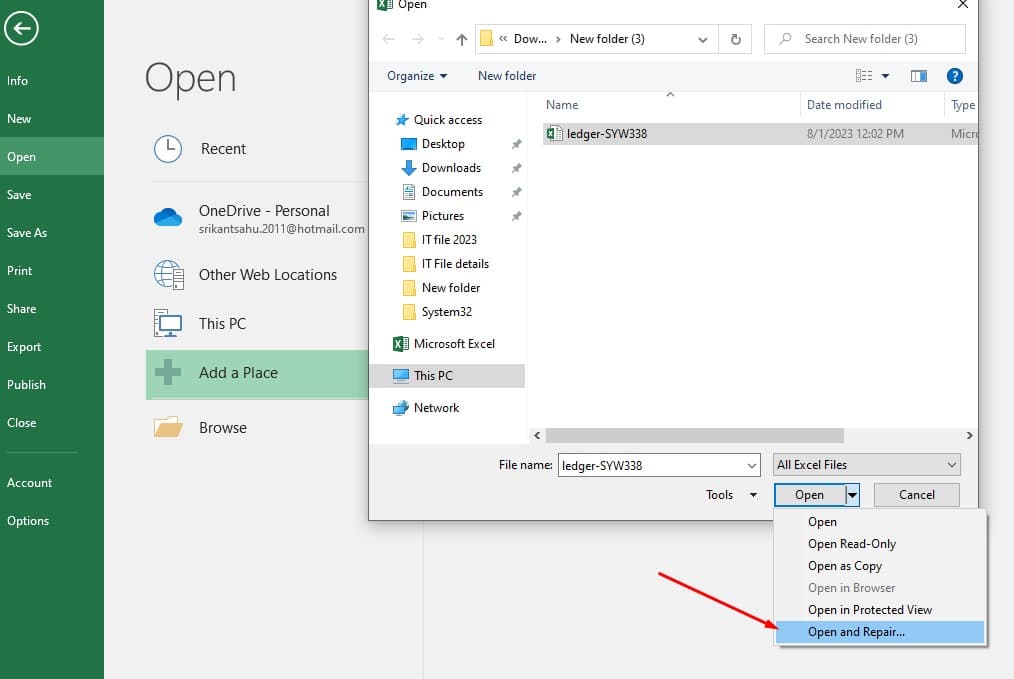Open OneDrive - Personal location
The width and height of the screenshot is (1014, 679).
[x=263, y=211]
